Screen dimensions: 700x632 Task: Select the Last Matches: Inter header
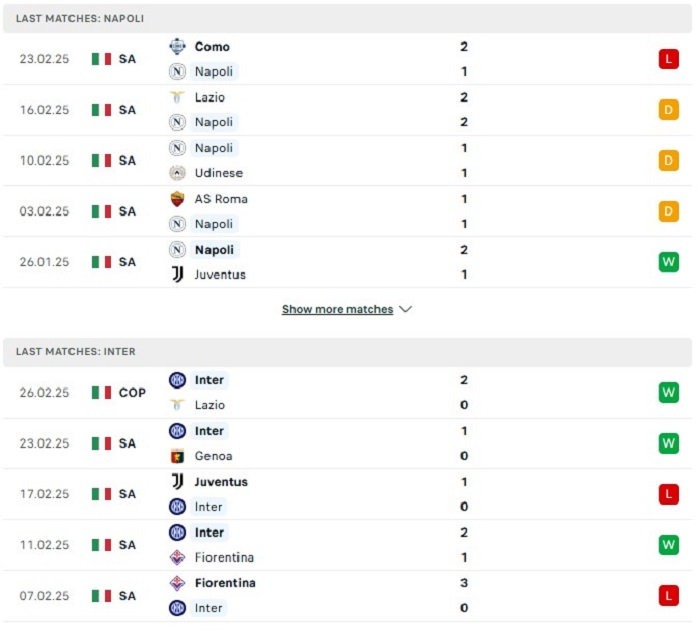76,352
